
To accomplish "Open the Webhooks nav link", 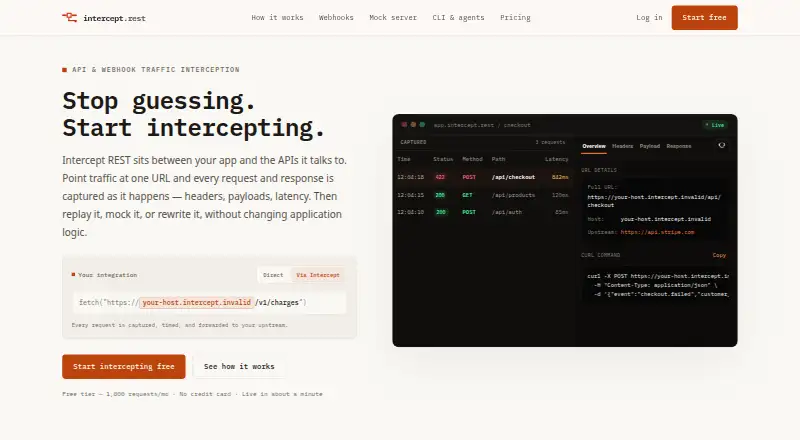I will (336, 17).
